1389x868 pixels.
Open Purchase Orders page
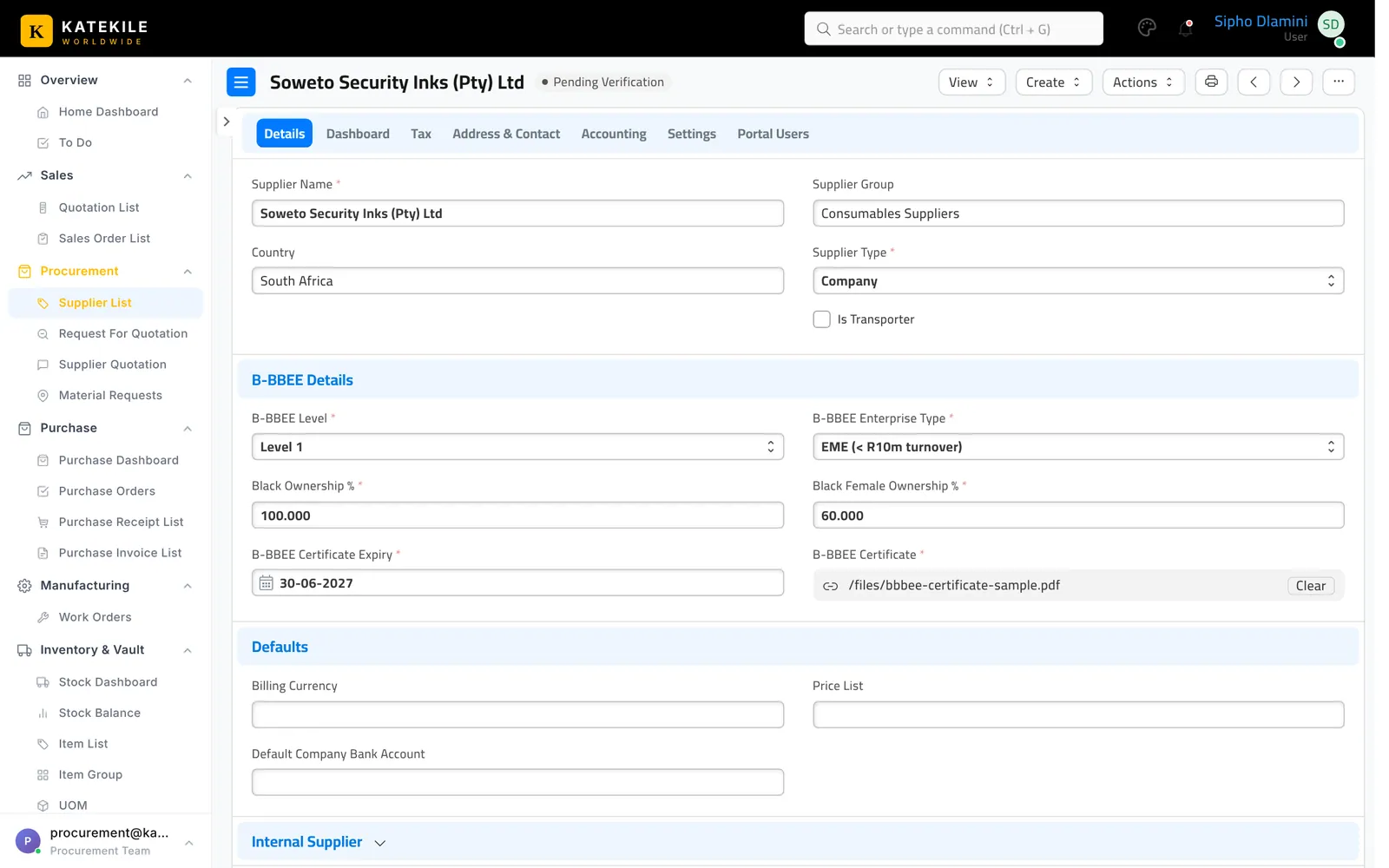[107, 491]
